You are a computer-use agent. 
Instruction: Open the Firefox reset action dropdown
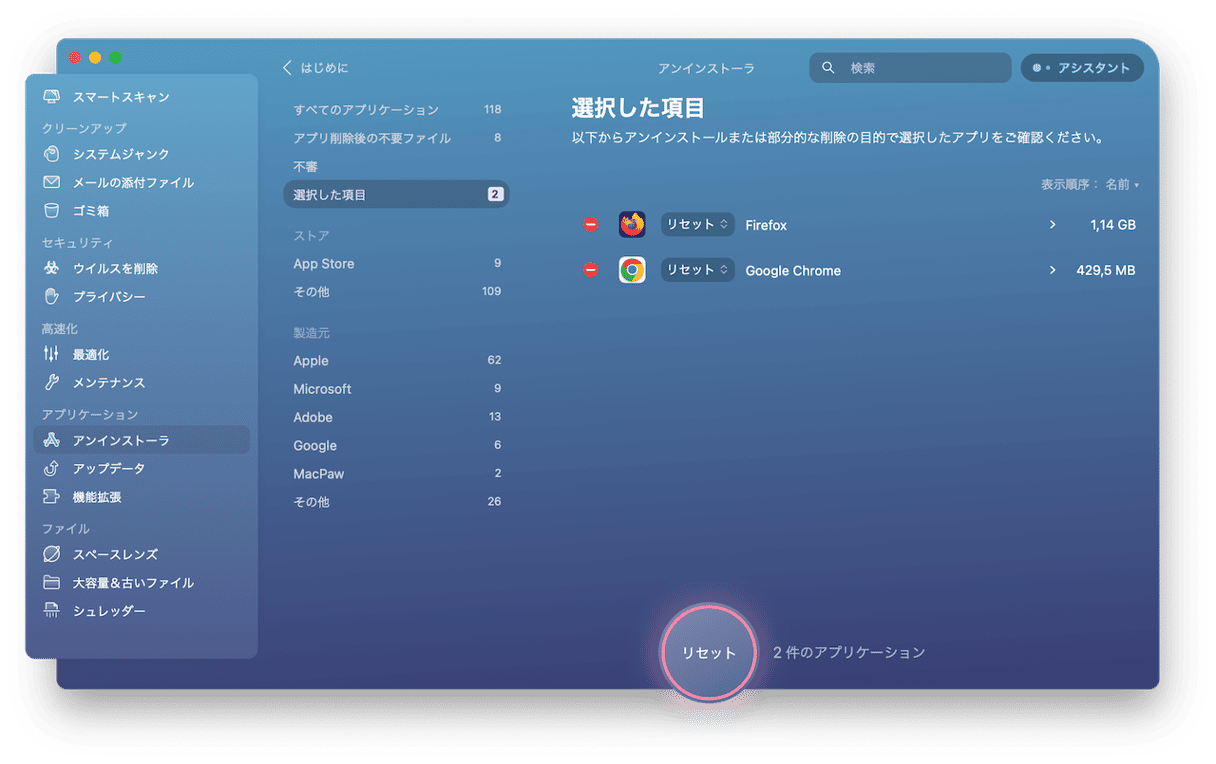click(x=697, y=225)
